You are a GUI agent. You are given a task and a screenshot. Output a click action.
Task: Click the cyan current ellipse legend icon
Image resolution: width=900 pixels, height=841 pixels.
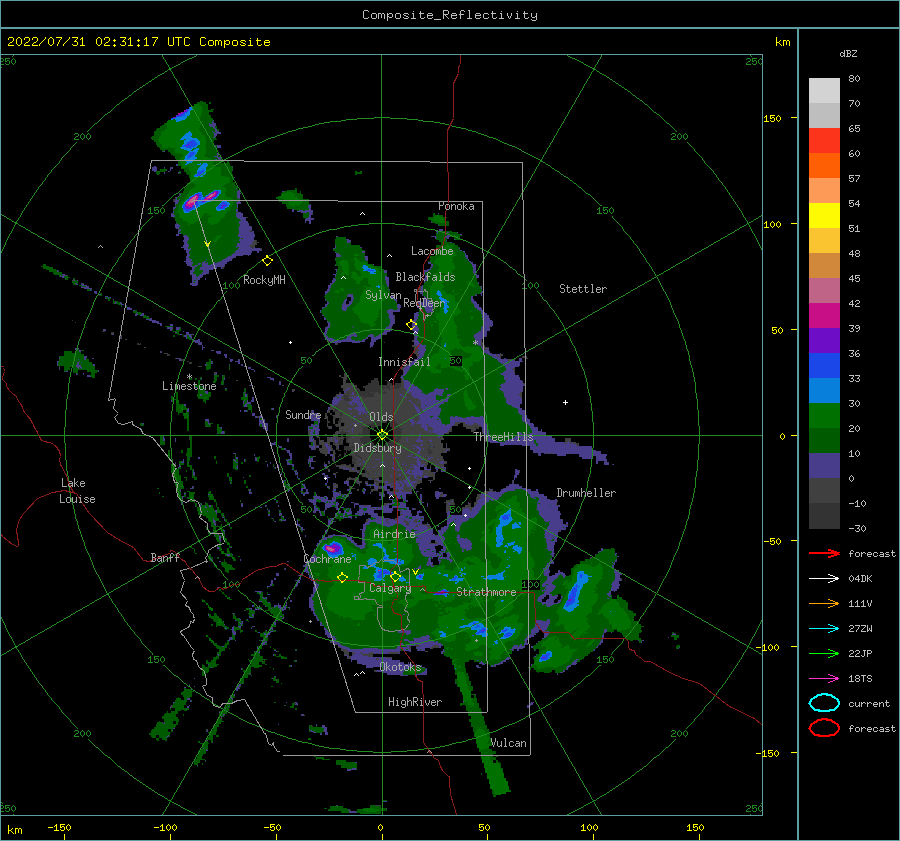coord(824,703)
